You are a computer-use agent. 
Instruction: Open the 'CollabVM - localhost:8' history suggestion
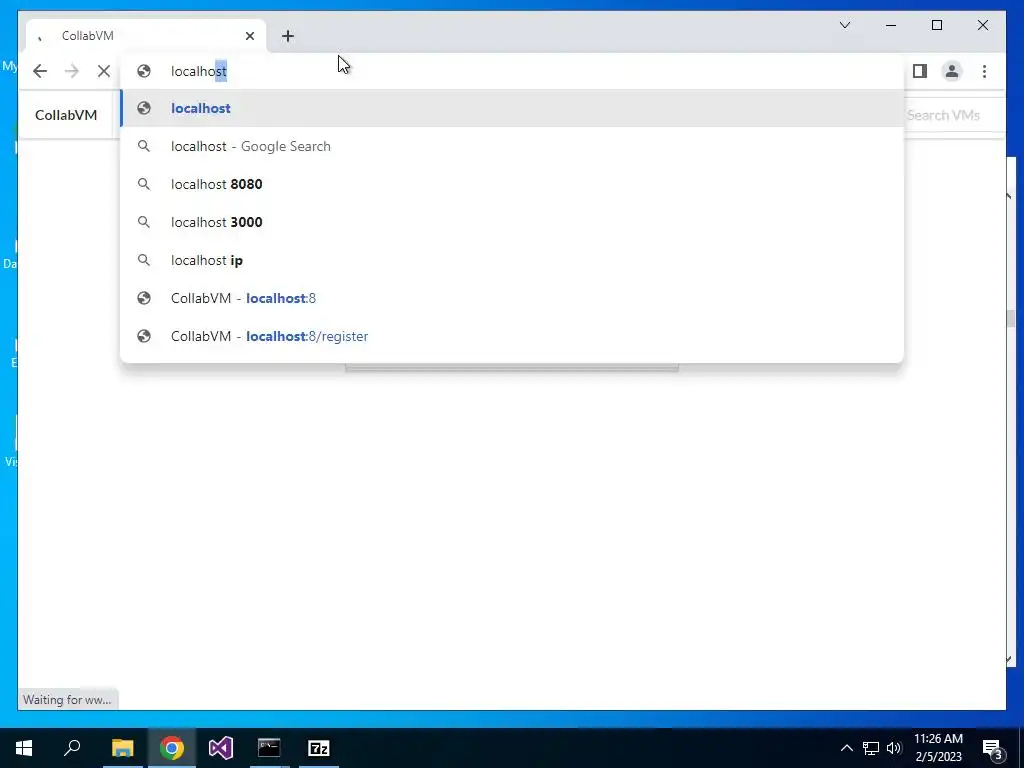click(x=512, y=298)
